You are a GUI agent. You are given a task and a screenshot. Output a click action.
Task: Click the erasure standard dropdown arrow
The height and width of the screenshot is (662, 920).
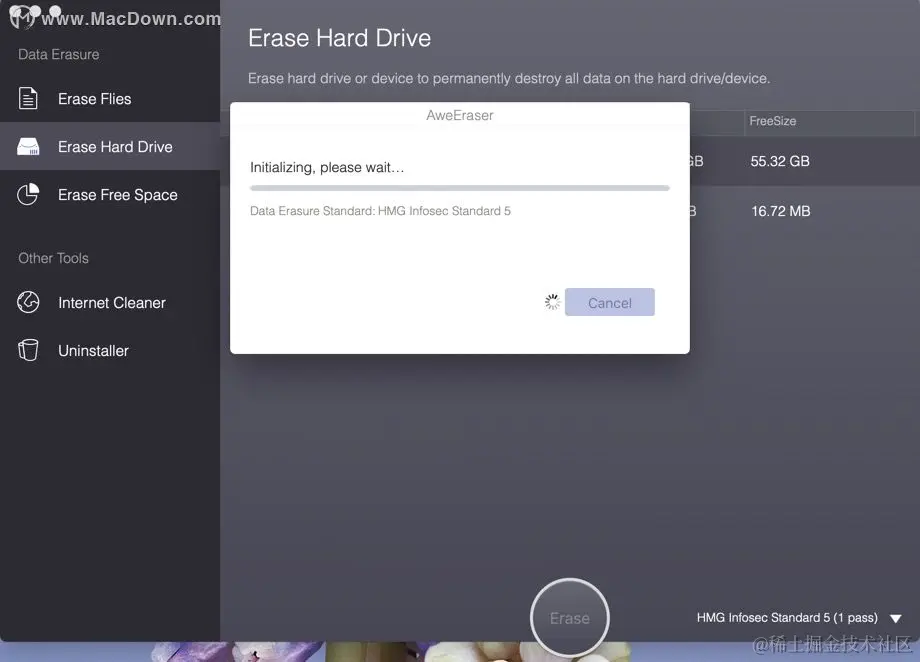click(895, 619)
